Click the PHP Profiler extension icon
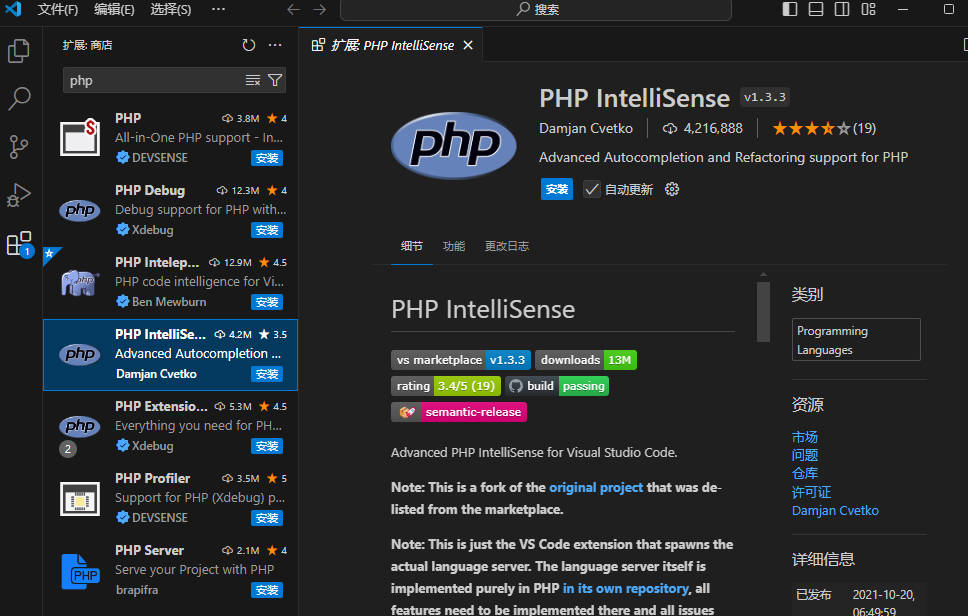This screenshot has width=968, height=616. 80,499
